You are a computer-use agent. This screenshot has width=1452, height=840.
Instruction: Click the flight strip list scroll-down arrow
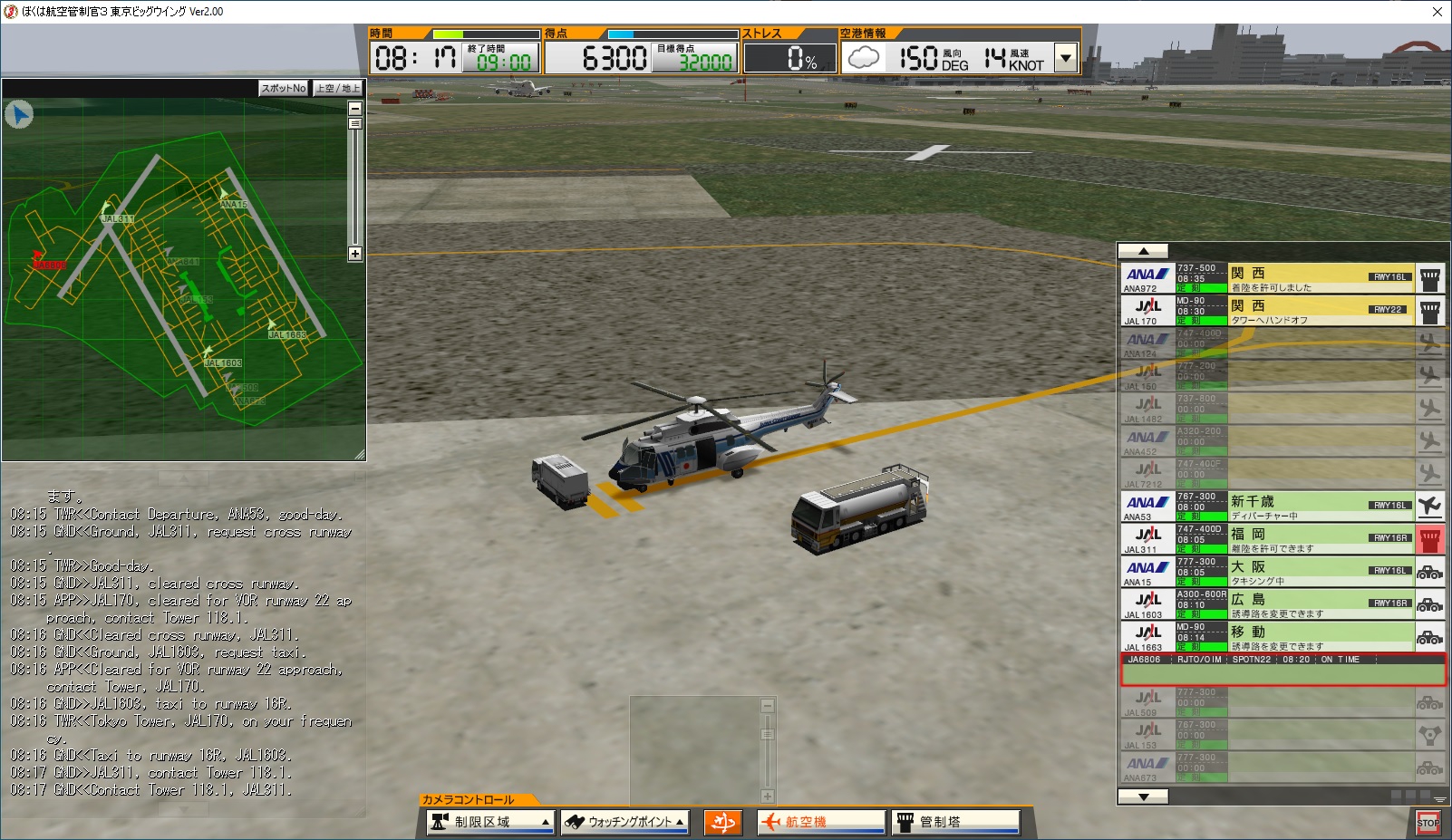point(1143,797)
